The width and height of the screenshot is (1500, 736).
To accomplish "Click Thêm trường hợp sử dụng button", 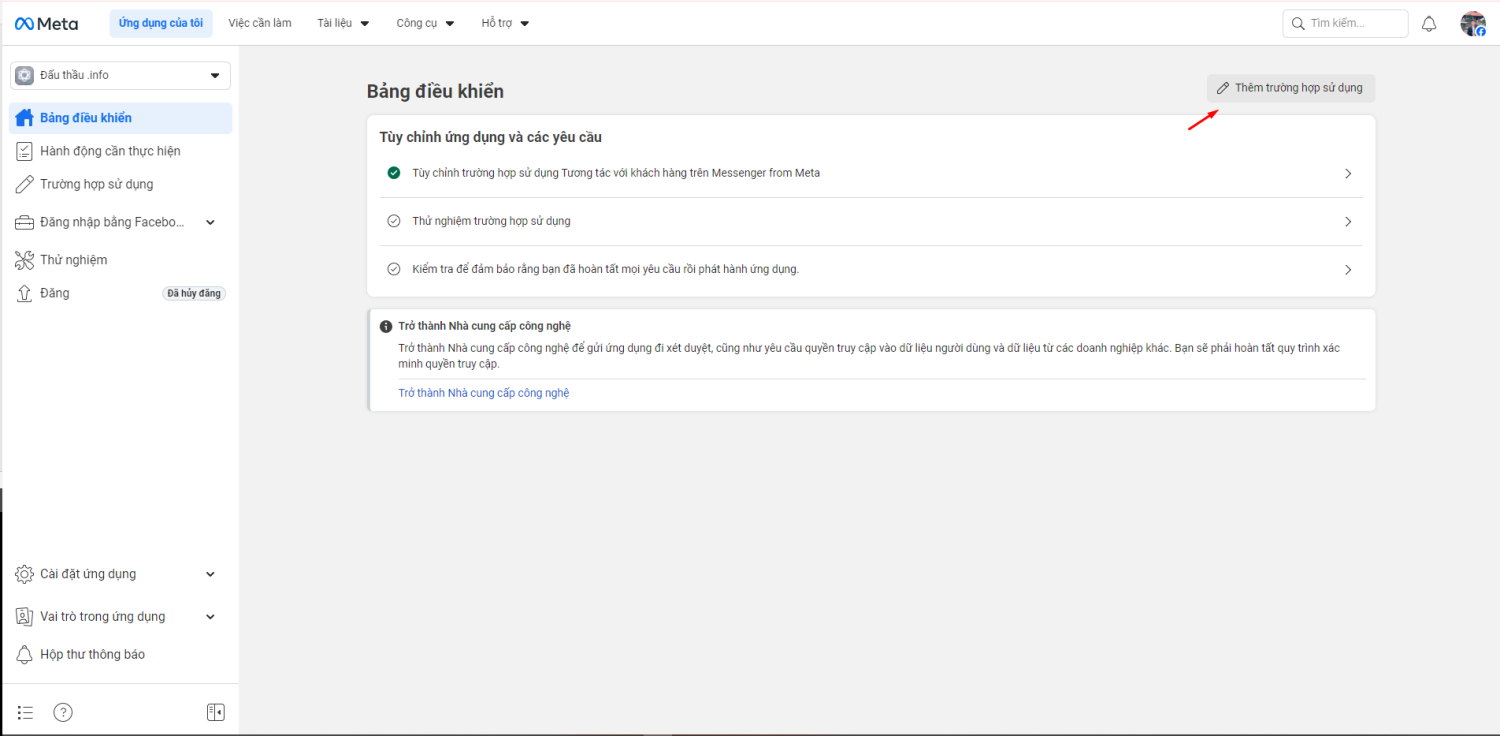I will coord(1290,88).
